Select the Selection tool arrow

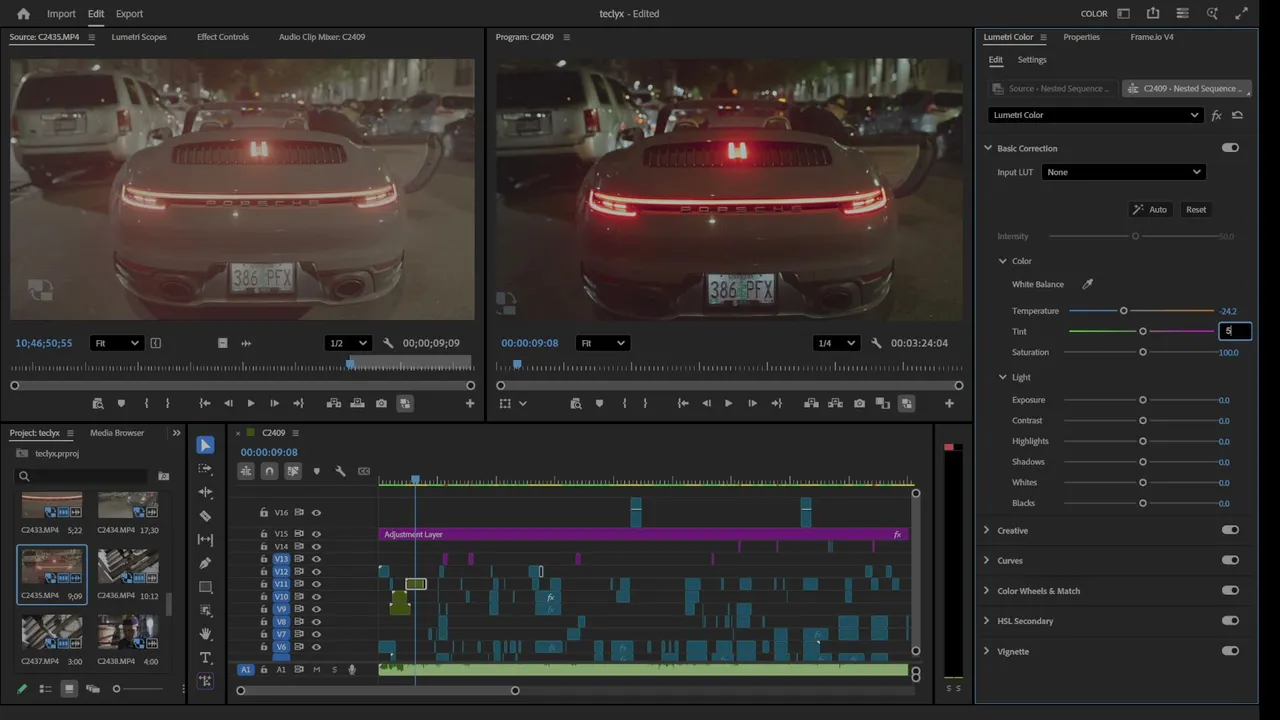[205, 445]
